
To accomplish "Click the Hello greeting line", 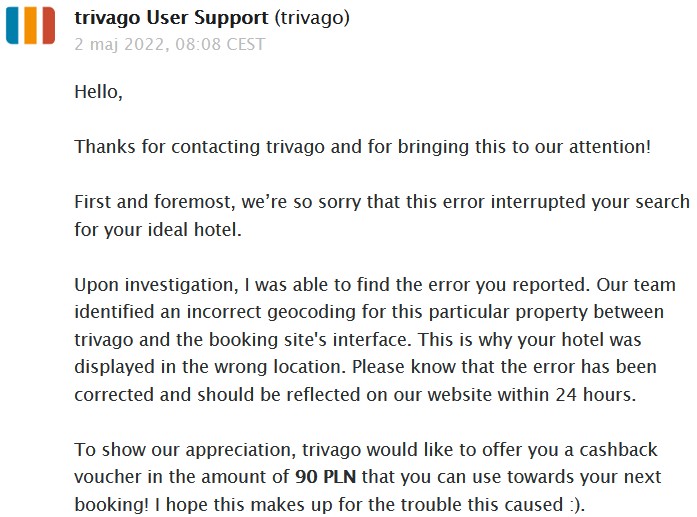I will pos(98,92).
